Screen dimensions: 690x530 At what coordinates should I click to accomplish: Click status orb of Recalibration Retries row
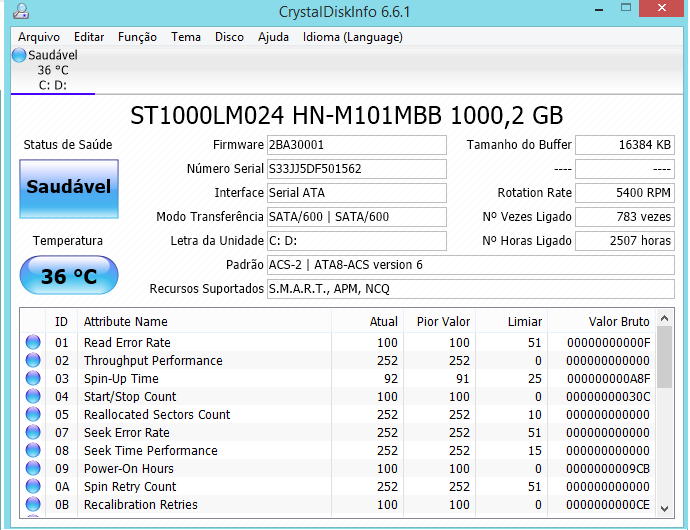(33, 505)
